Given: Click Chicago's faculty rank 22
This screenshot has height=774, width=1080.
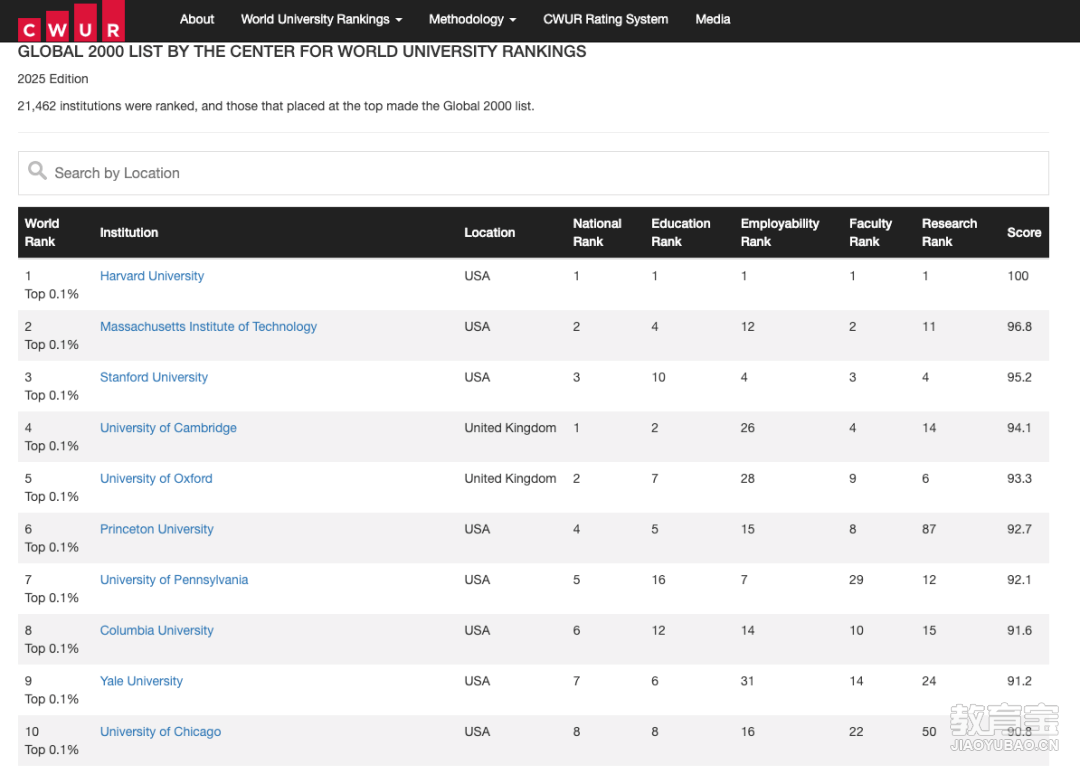Looking at the screenshot, I should pos(856,731).
